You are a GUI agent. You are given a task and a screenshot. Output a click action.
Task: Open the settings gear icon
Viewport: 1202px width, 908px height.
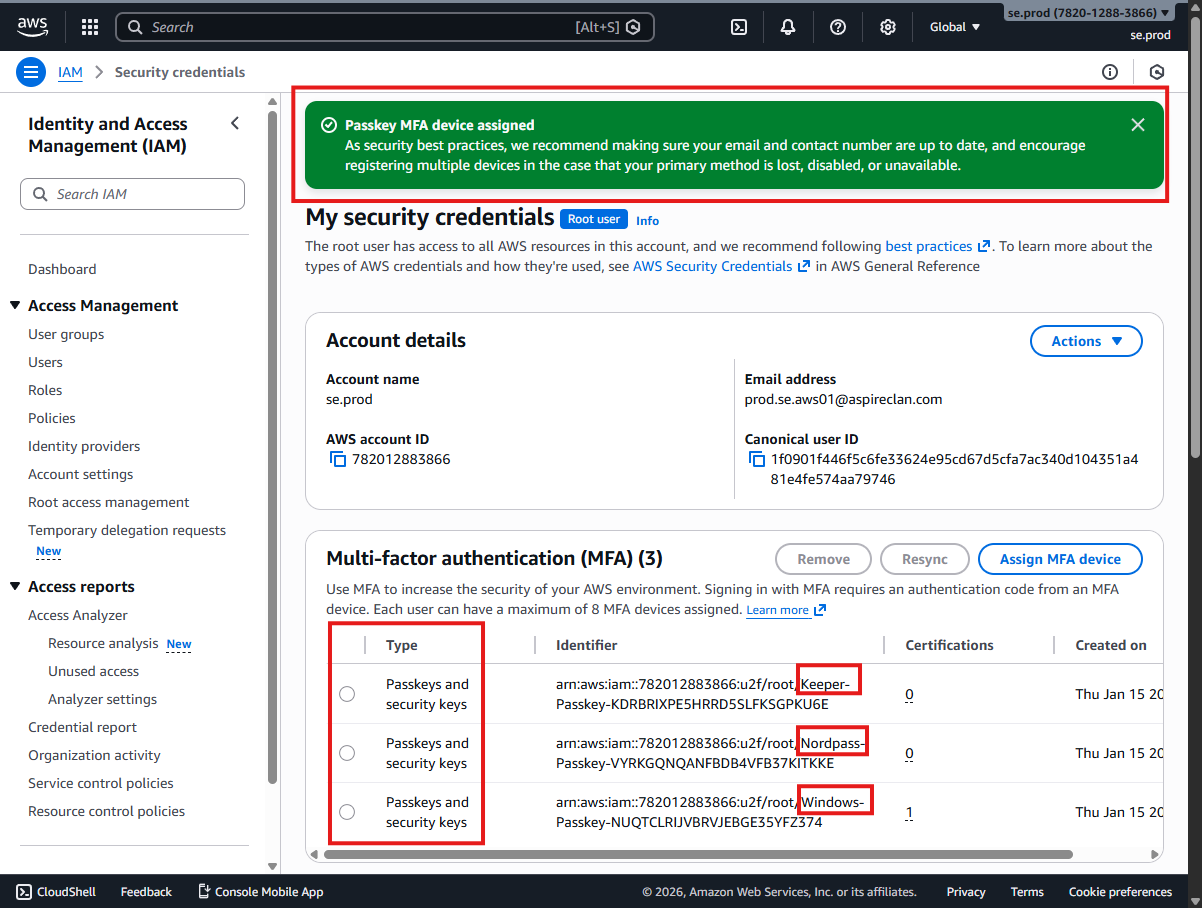pos(887,27)
